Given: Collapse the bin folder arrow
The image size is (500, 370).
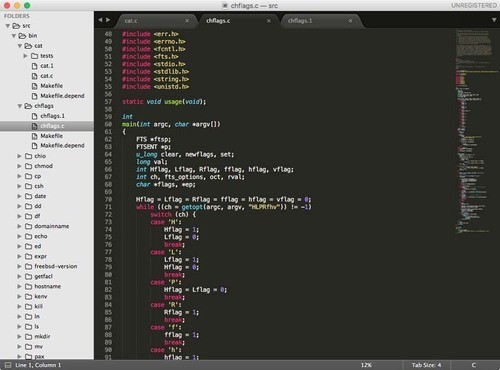Looking at the screenshot, I should (x=14, y=36).
